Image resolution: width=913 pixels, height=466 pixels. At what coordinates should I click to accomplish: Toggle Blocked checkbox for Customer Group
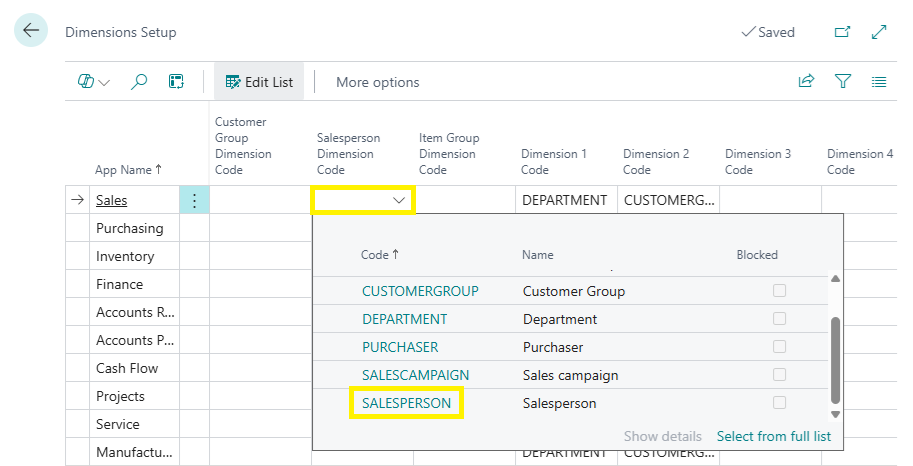point(779,291)
